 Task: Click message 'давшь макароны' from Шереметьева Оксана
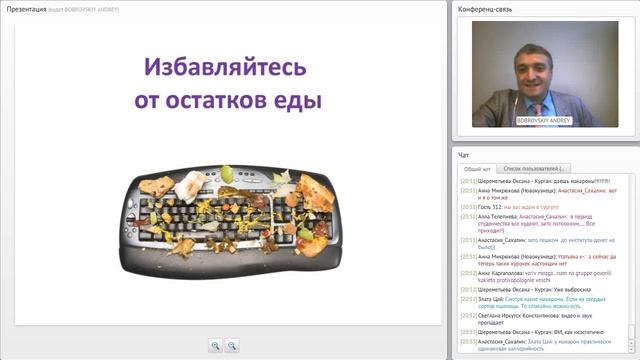tap(535, 181)
